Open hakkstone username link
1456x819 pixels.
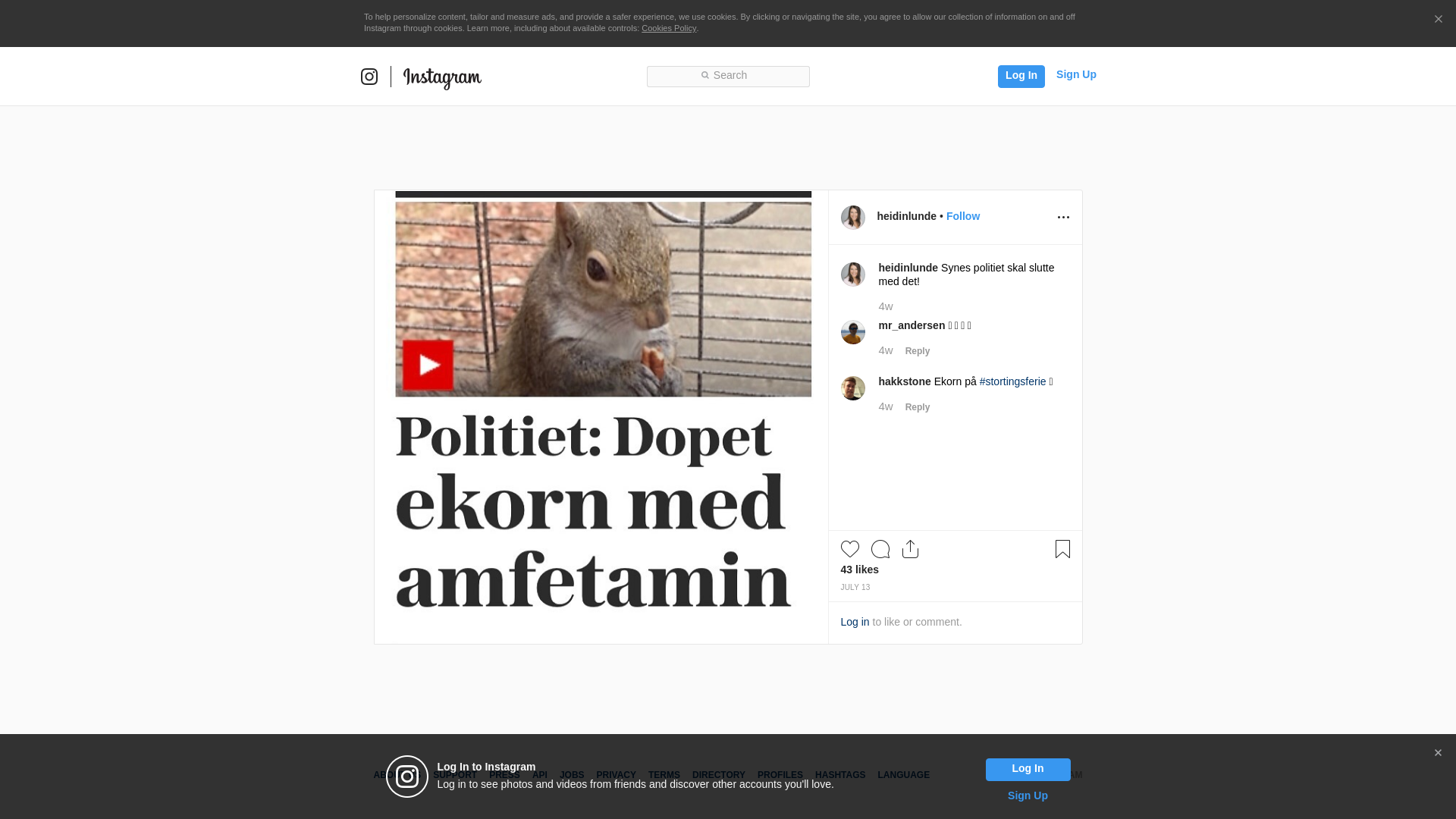tap(905, 381)
